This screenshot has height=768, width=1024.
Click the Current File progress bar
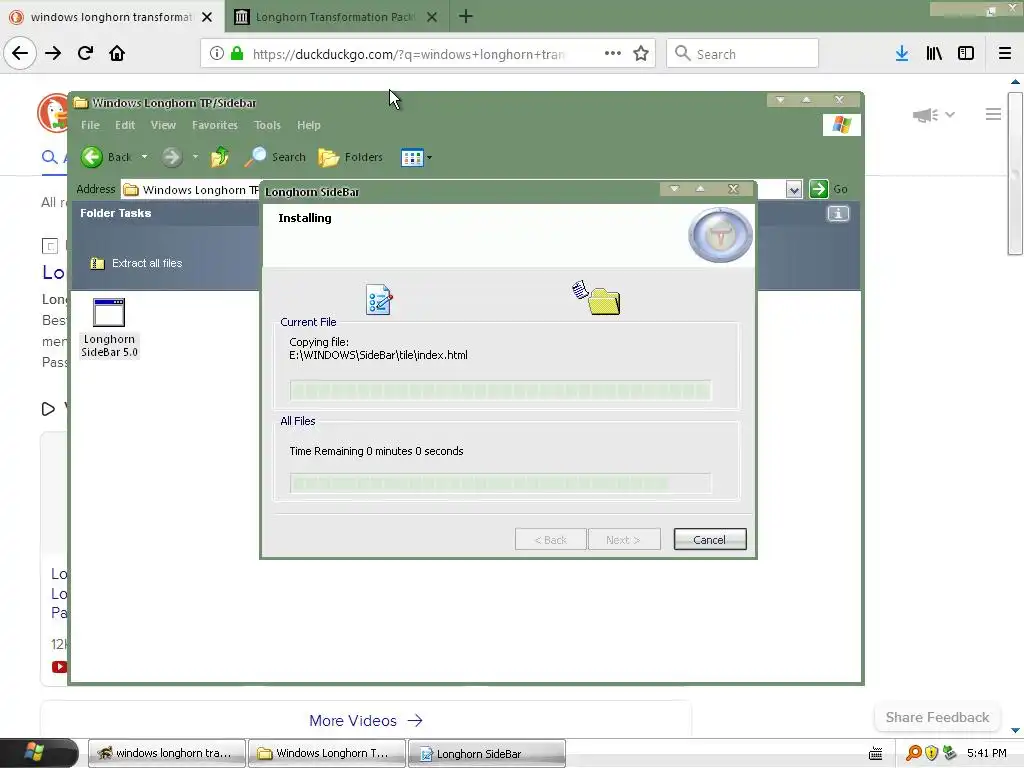coord(501,391)
